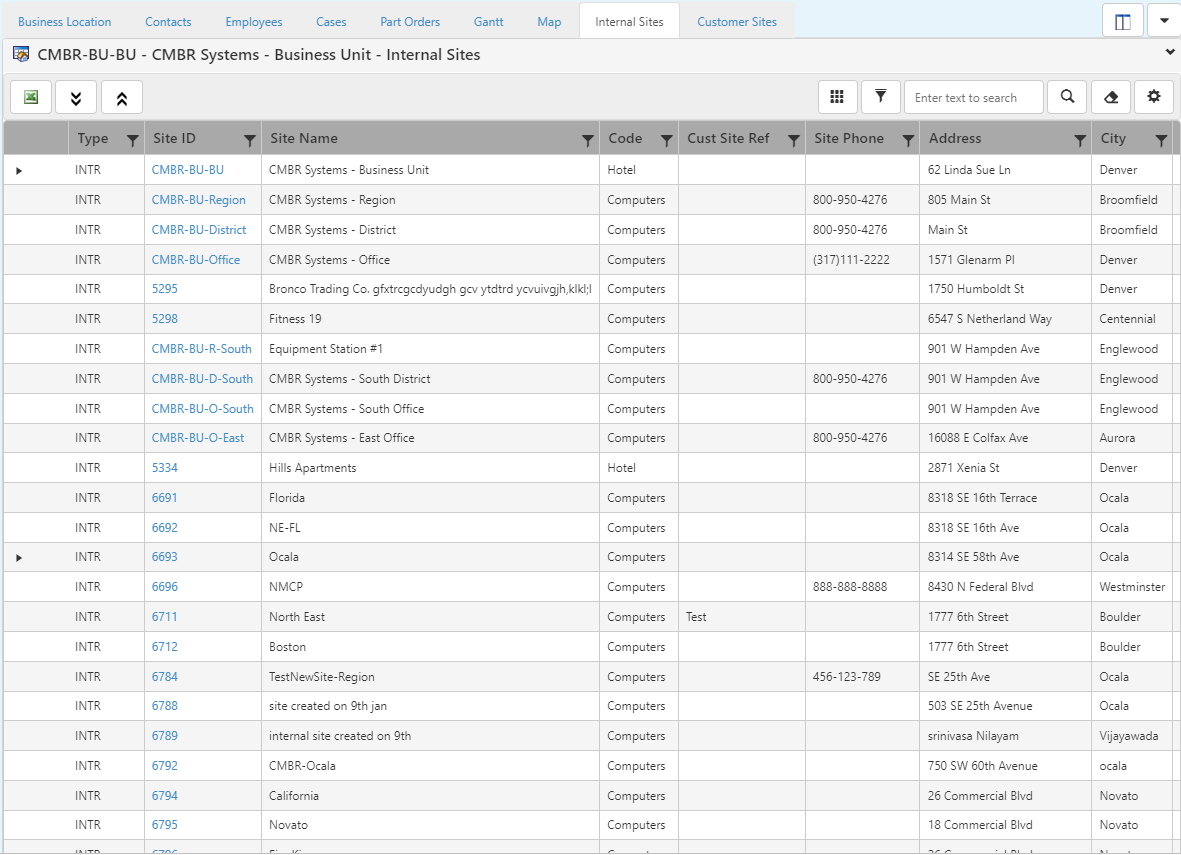Switch to the Customer Sites tab
The width and height of the screenshot is (1181, 855).
coord(736,21)
